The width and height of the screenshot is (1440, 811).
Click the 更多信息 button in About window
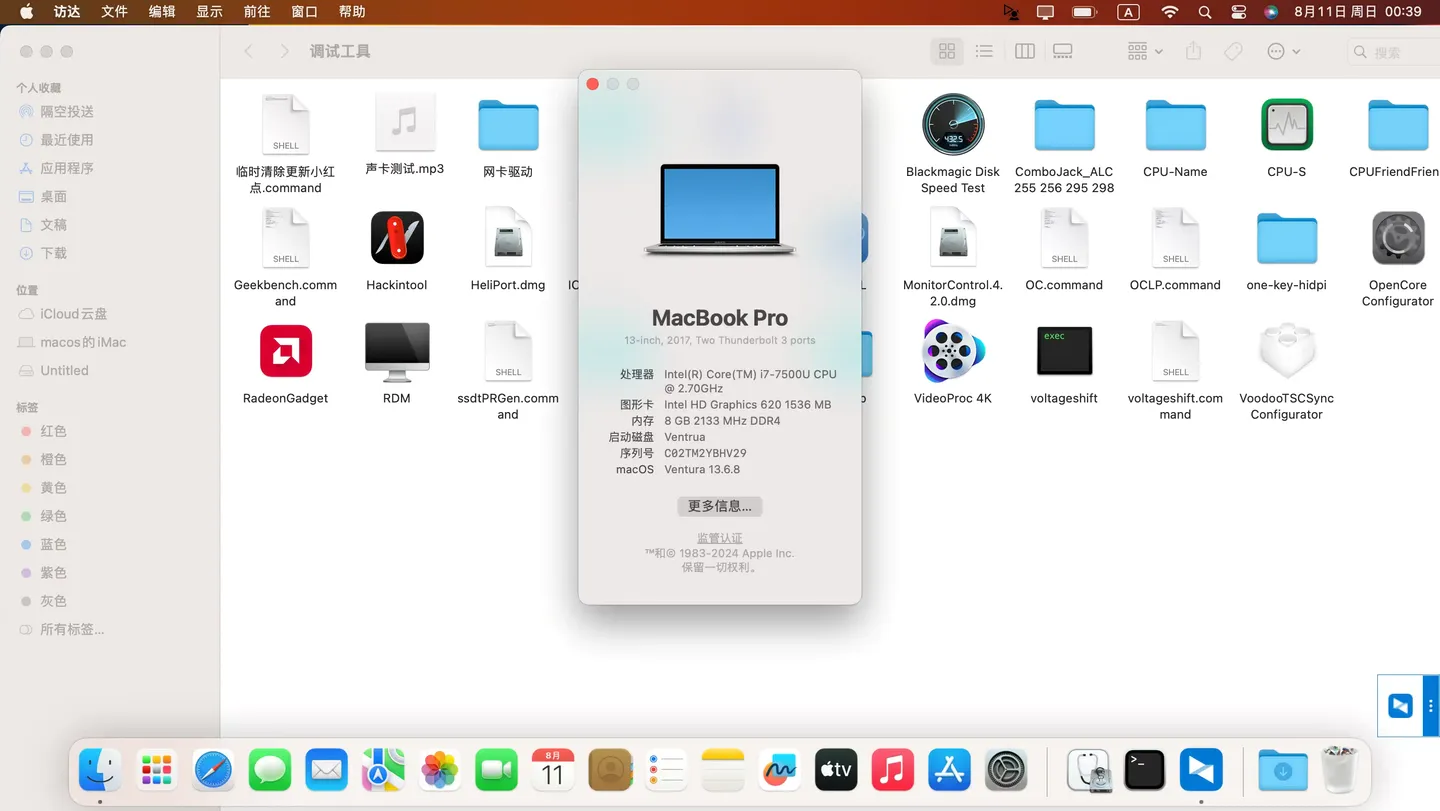[x=719, y=506]
